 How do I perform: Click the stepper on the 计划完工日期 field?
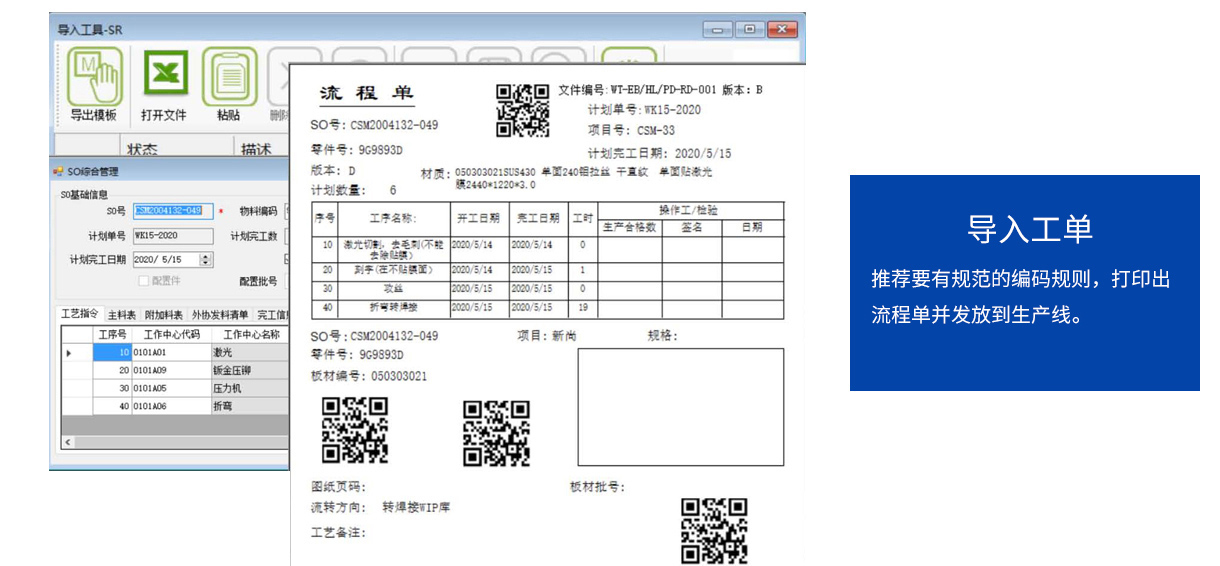pyautogui.click(x=207, y=260)
